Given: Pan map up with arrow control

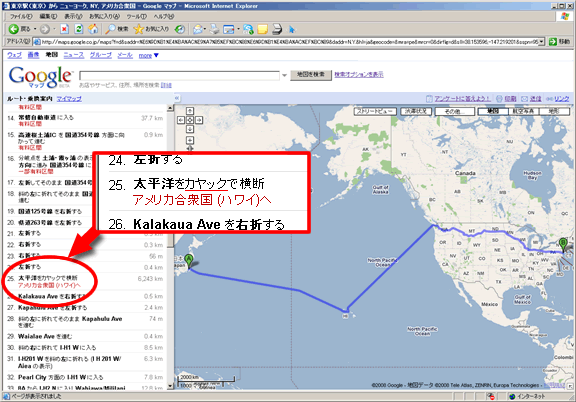Looking at the screenshot, I should pyautogui.click(x=190, y=111).
